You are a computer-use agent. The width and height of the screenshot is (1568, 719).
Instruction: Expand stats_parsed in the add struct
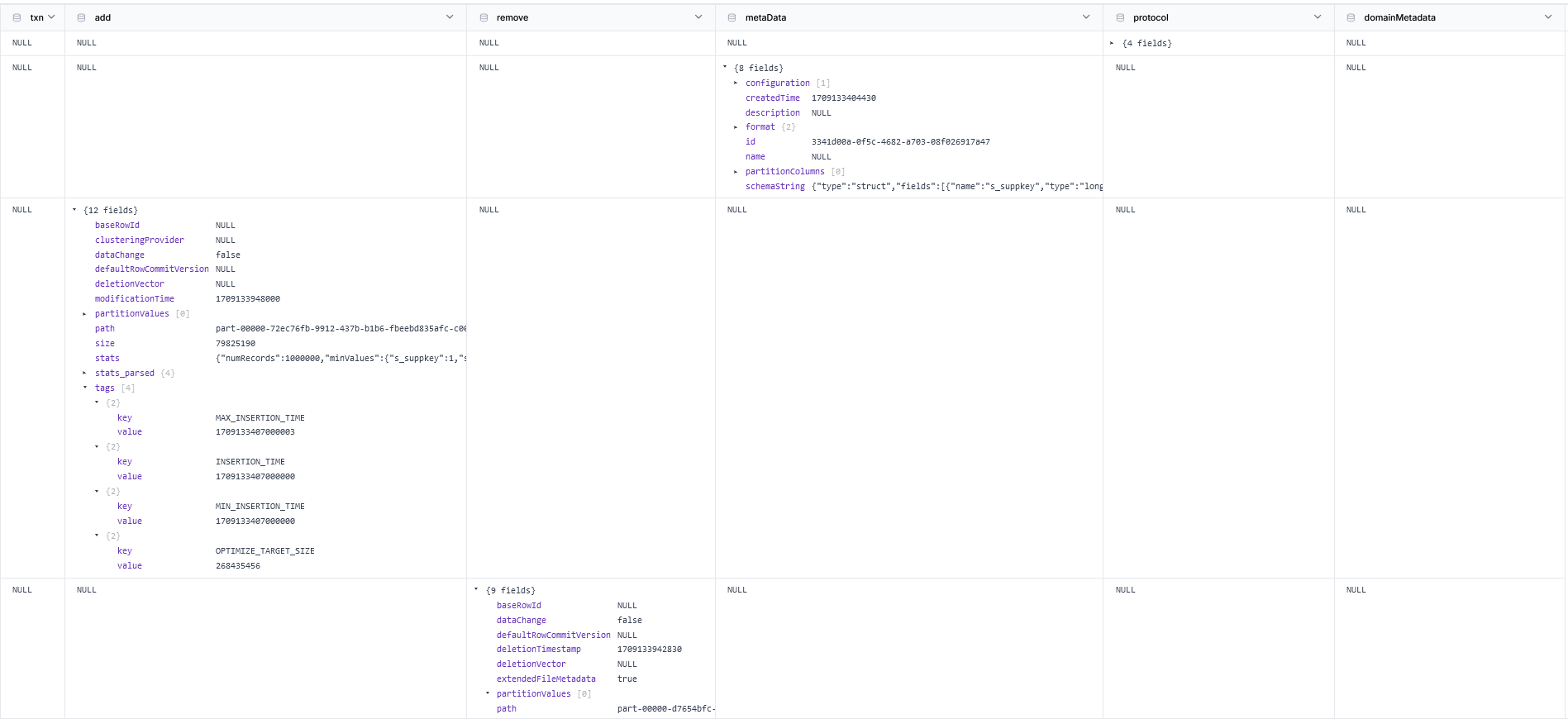coord(84,373)
